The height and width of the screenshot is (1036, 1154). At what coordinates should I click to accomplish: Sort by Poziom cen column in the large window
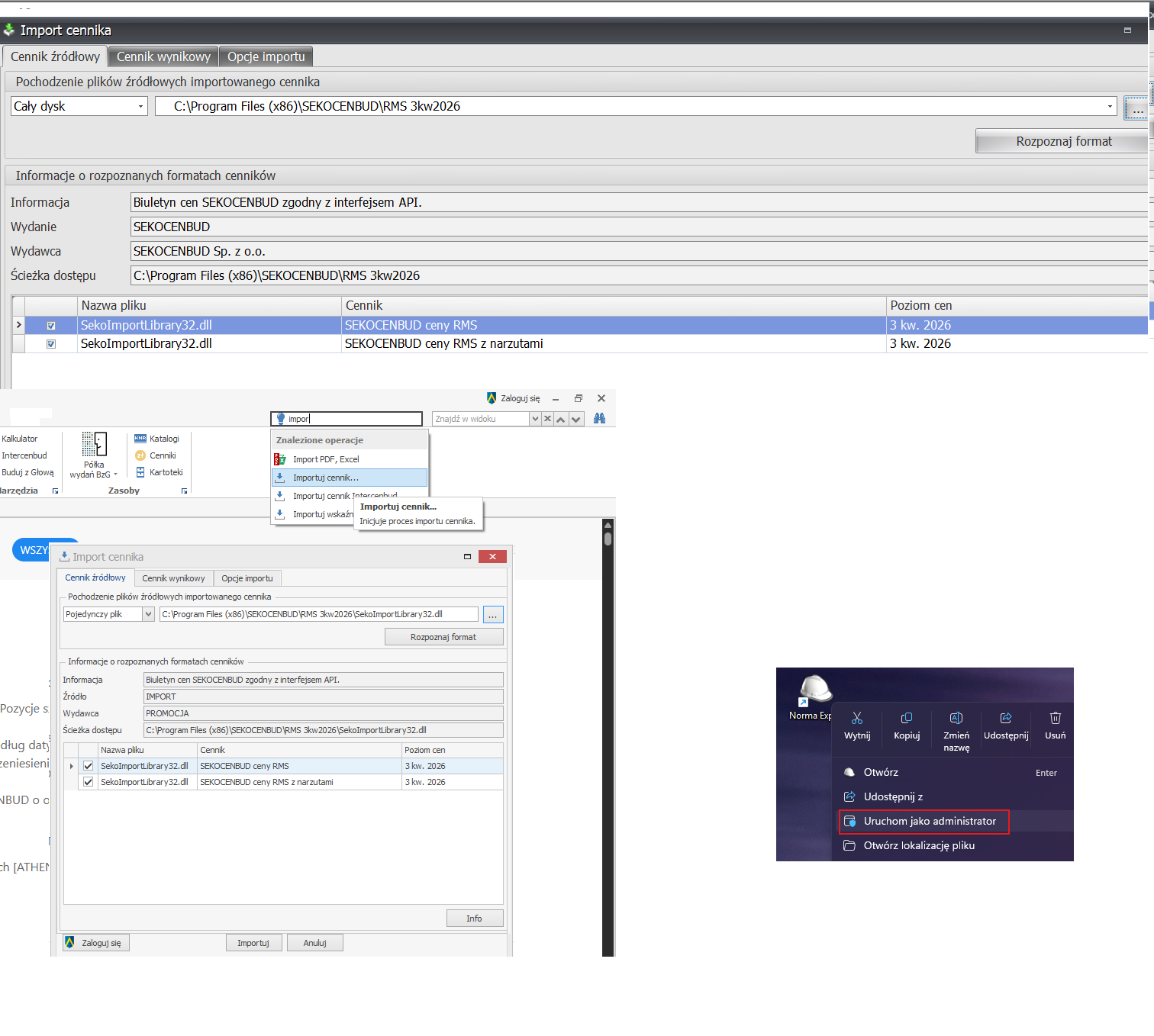coord(1017,305)
